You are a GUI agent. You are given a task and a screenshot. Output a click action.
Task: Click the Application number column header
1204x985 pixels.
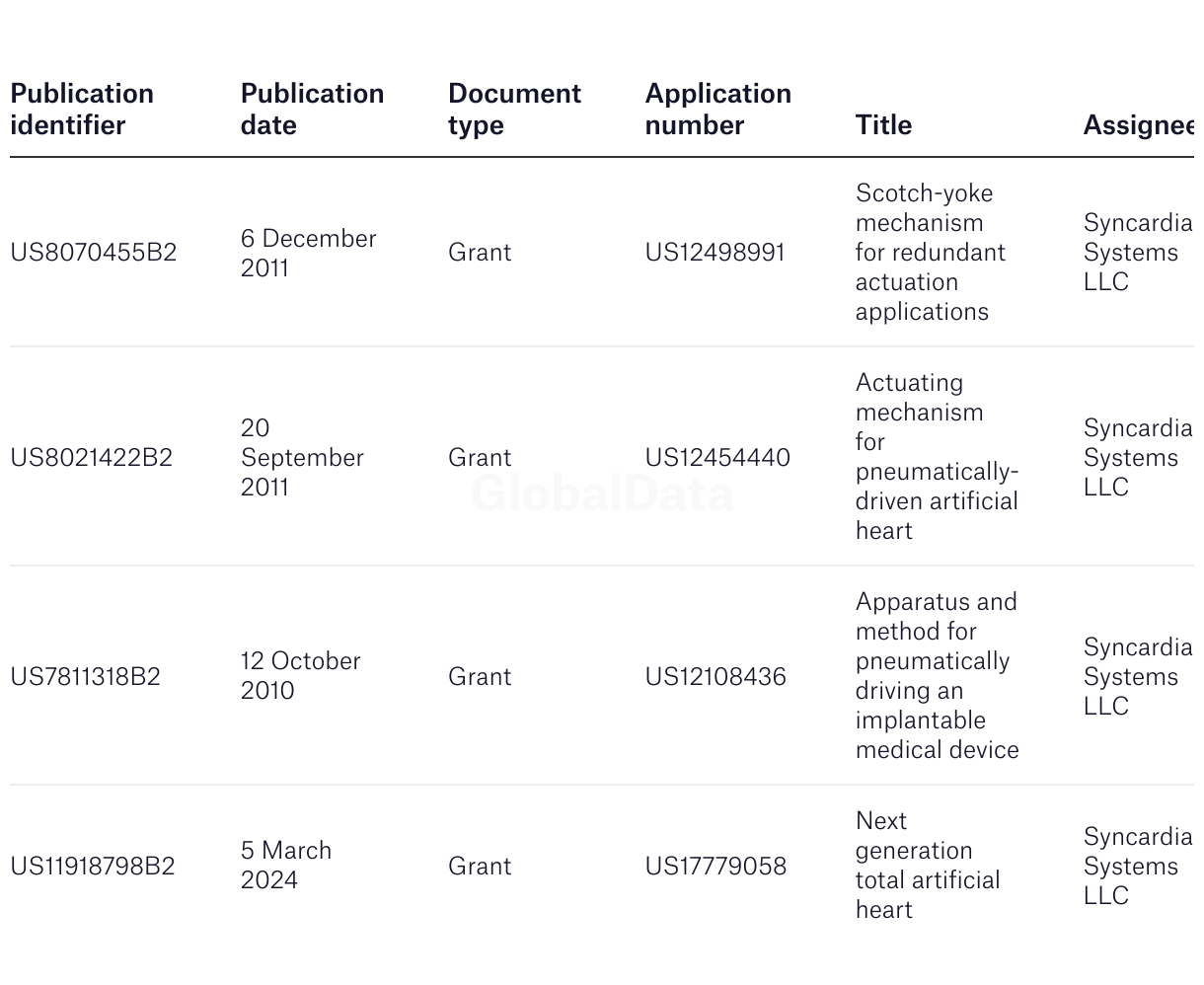[717, 109]
